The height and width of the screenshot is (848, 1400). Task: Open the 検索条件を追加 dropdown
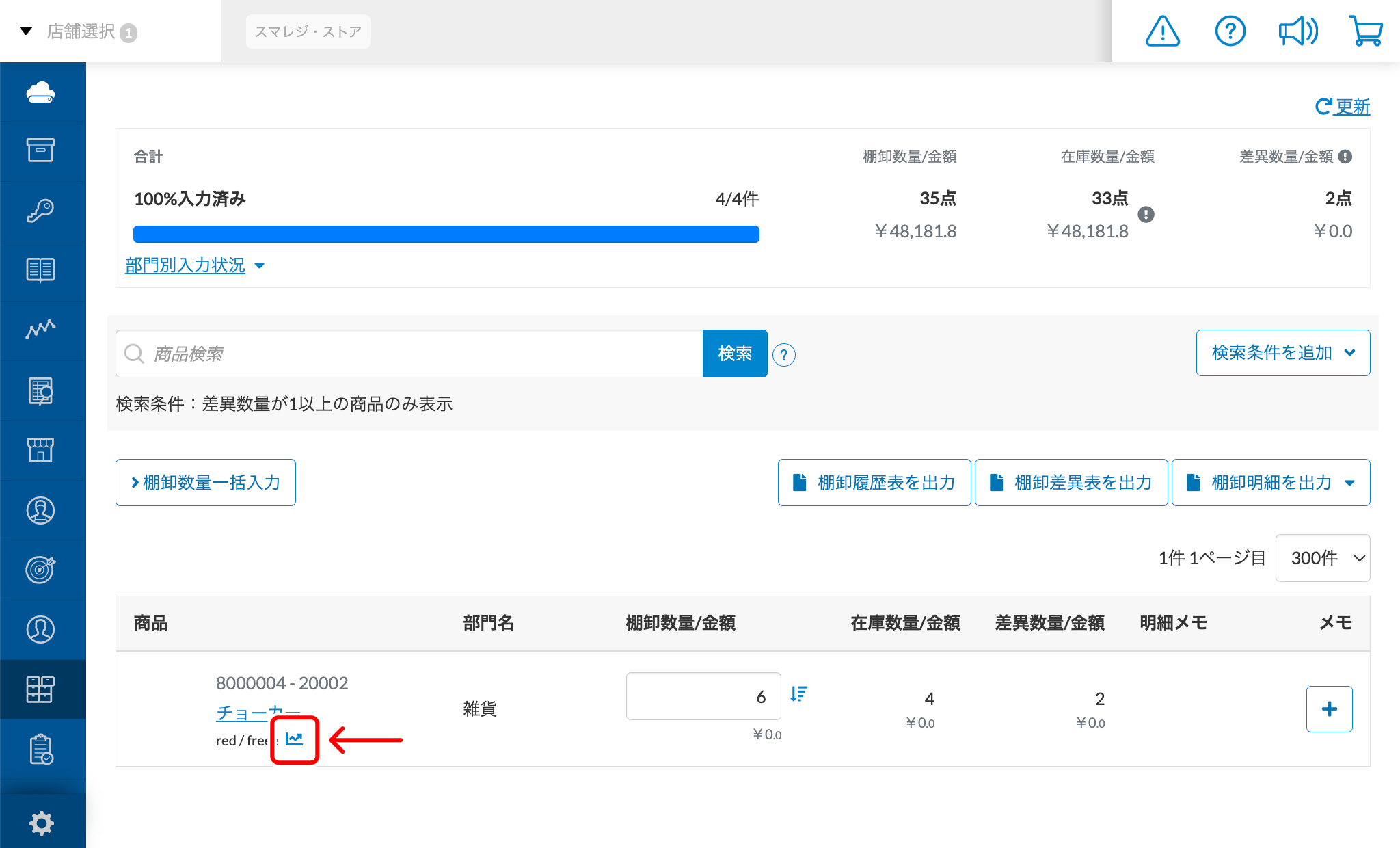pyautogui.click(x=1282, y=353)
